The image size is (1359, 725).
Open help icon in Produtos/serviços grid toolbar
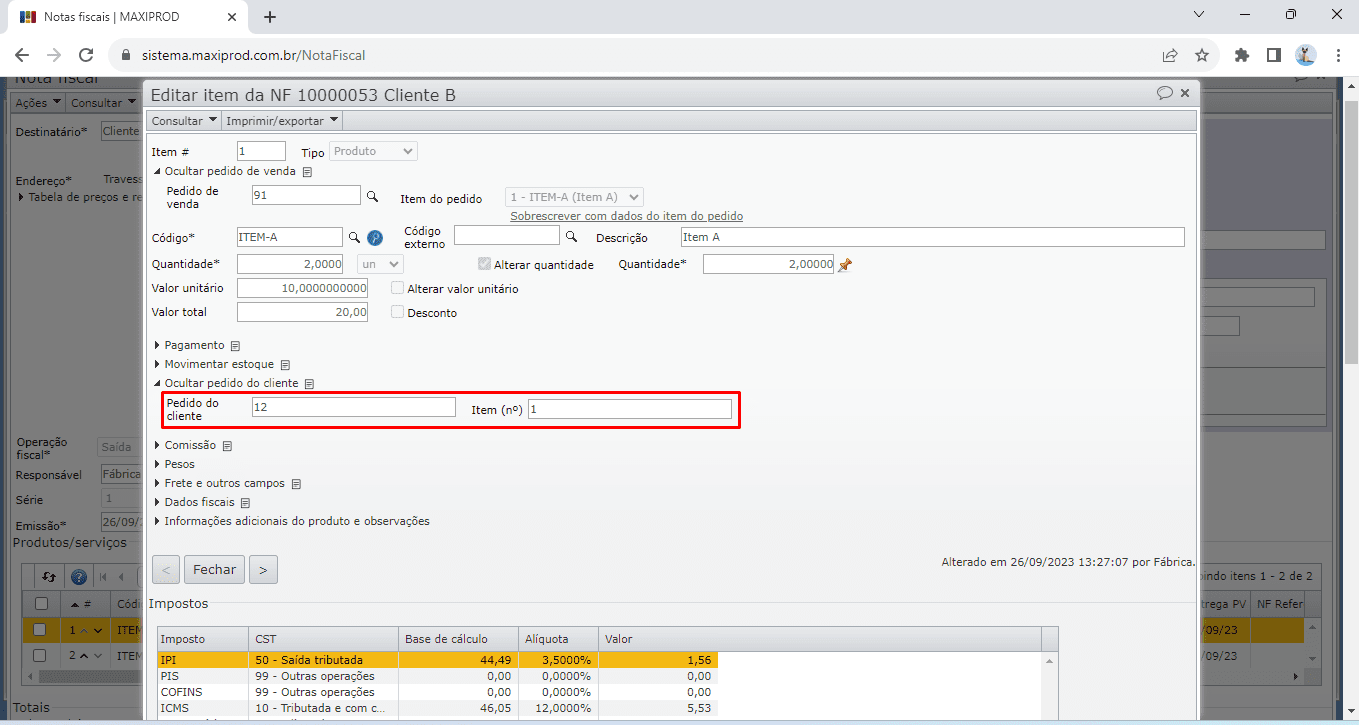pos(79,577)
